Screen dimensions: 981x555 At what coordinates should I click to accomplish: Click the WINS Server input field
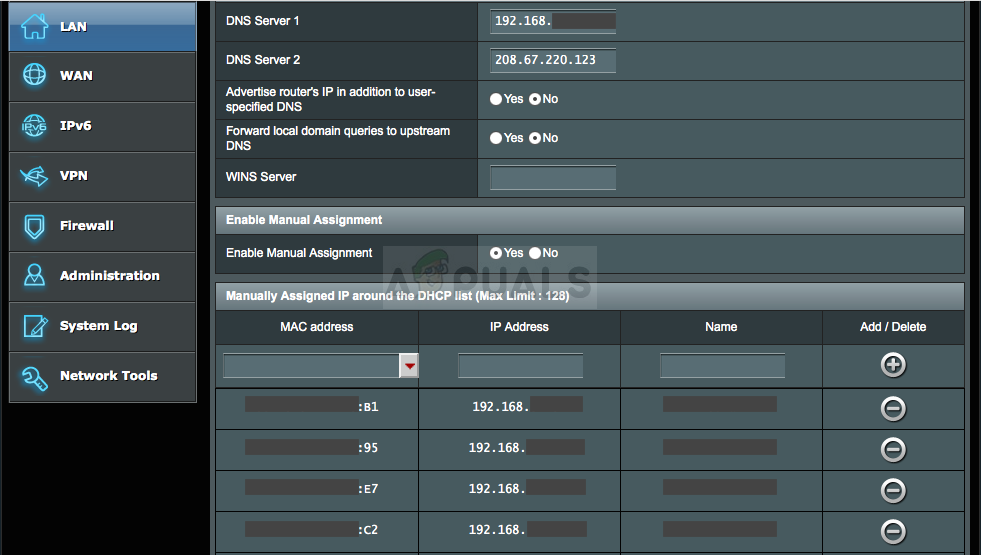click(x=553, y=177)
